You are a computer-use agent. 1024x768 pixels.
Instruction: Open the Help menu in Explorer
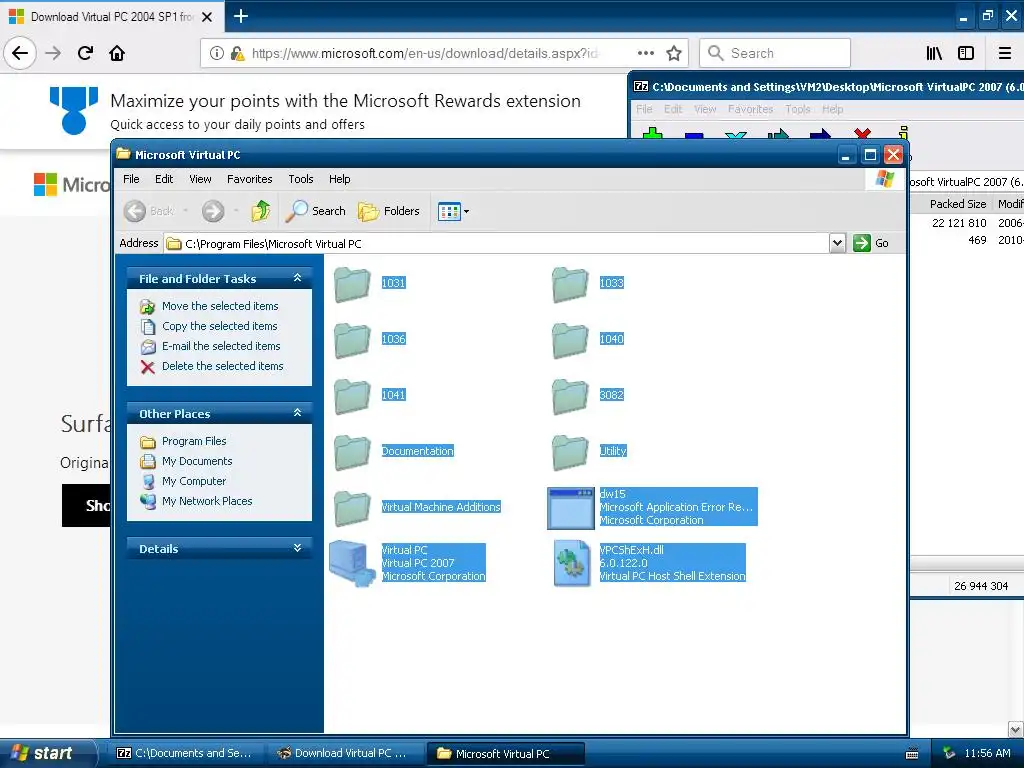(339, 179)
